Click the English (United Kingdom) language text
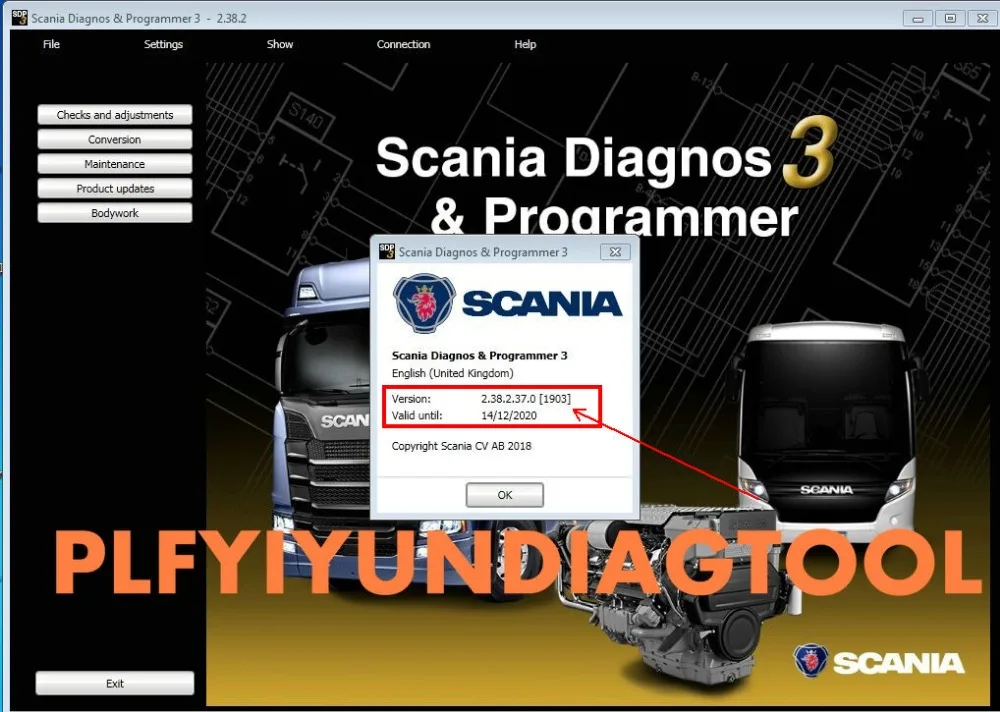Image resolution: width=1000 pixels, height=712 pixels. pyautogui.click(x=452, y=373)
